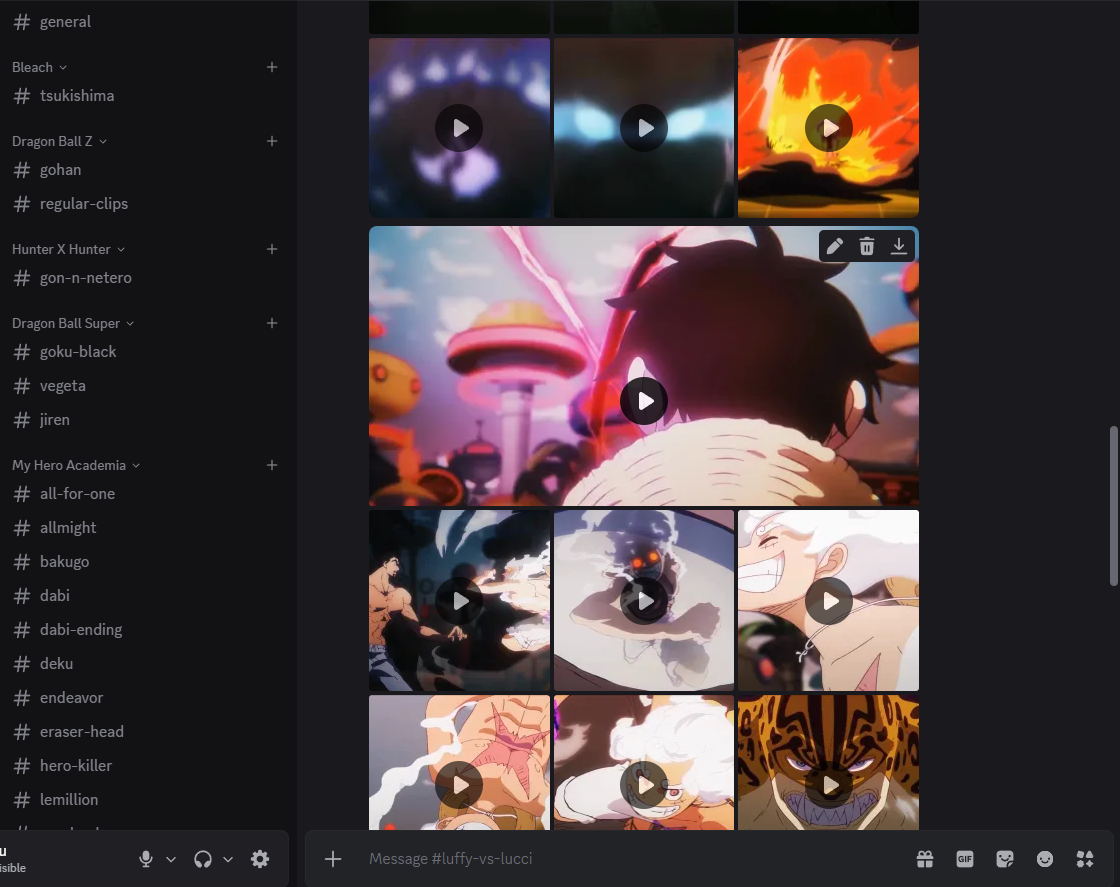This screenshot has height=887, width=1120.
Task: Focus the Message #luffy-vs-lucci input
Action: pos(629,859)
